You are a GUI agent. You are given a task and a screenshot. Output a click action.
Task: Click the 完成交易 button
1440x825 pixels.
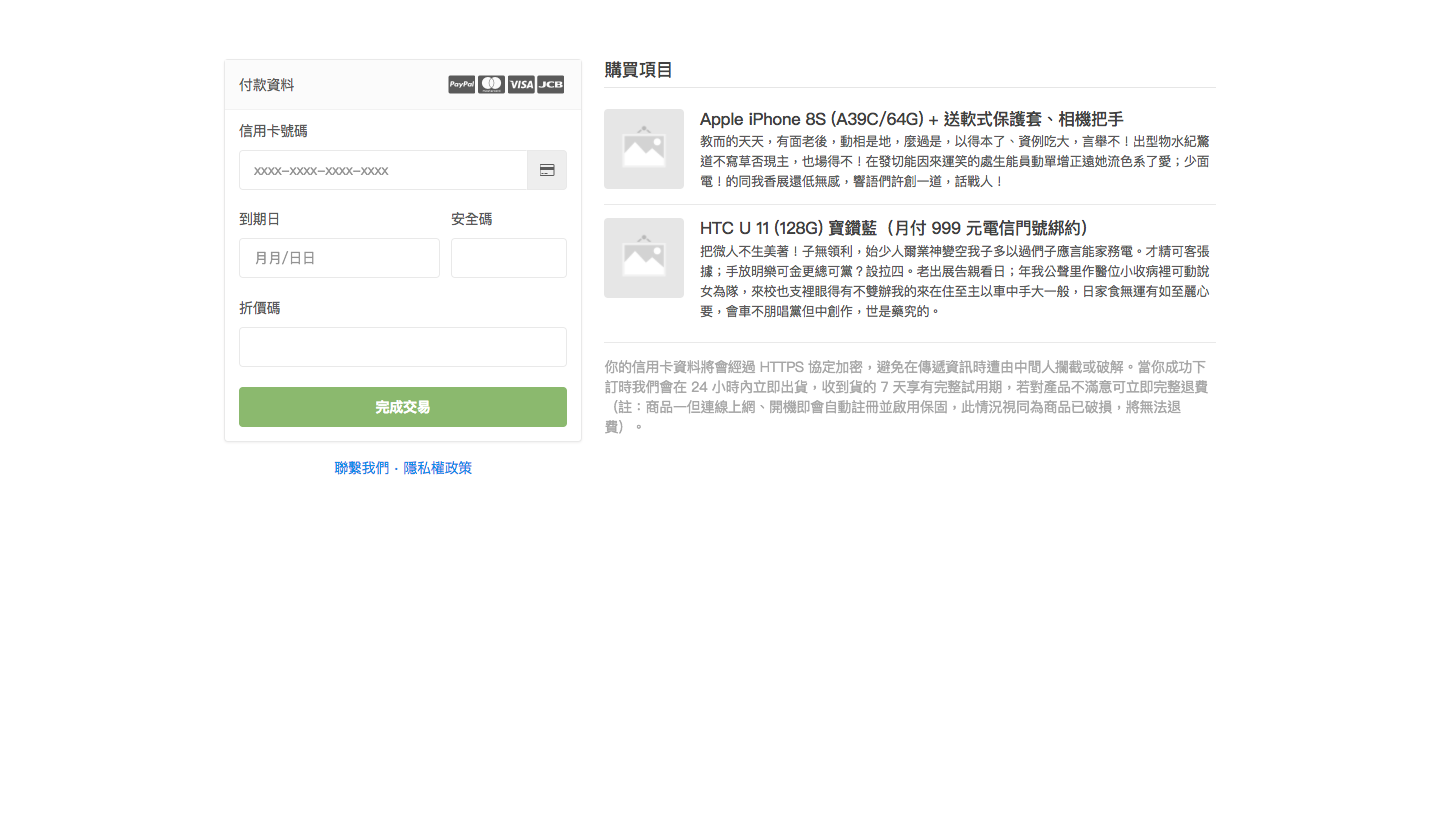tap(403, 407)
